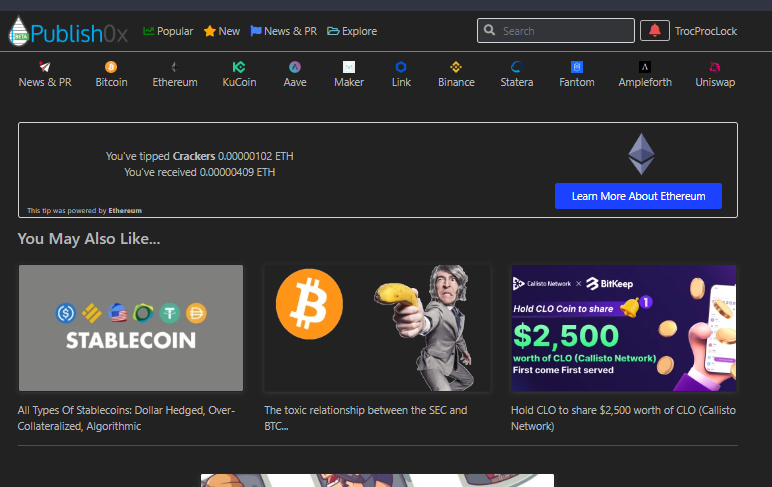Click the star icon beside New
772x487 pixels.
click(209, 31)
